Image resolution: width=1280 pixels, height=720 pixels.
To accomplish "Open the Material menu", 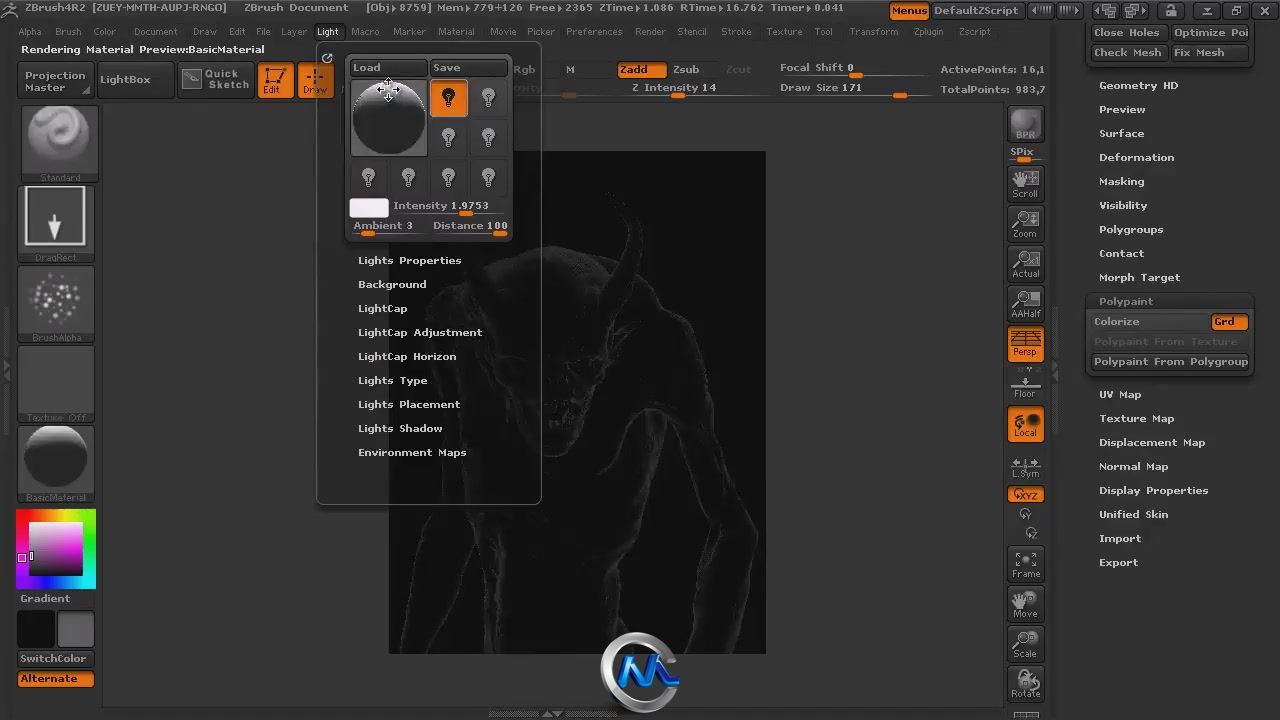I will [456, 32].
